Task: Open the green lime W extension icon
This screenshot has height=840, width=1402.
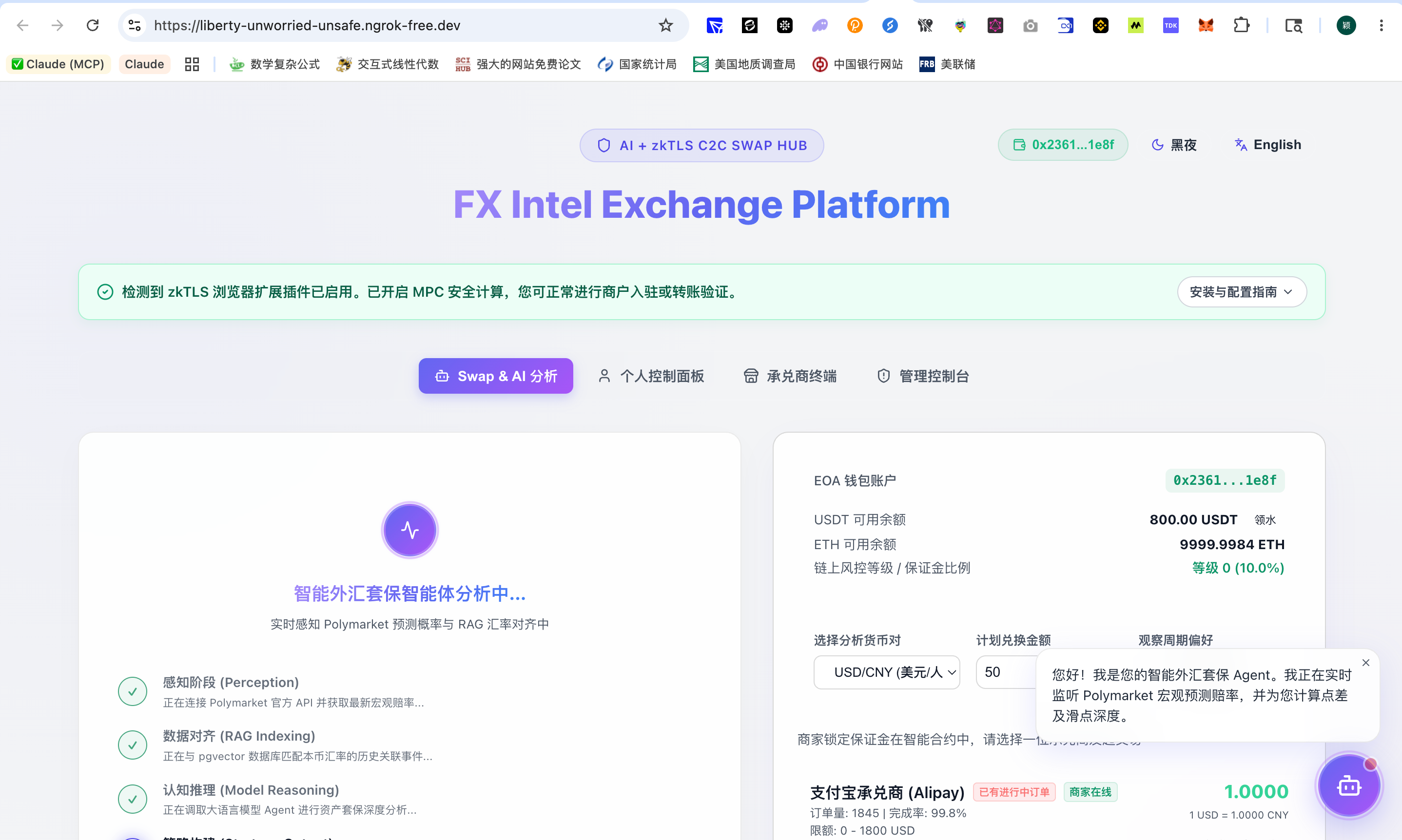Action: pos(1136,25)
